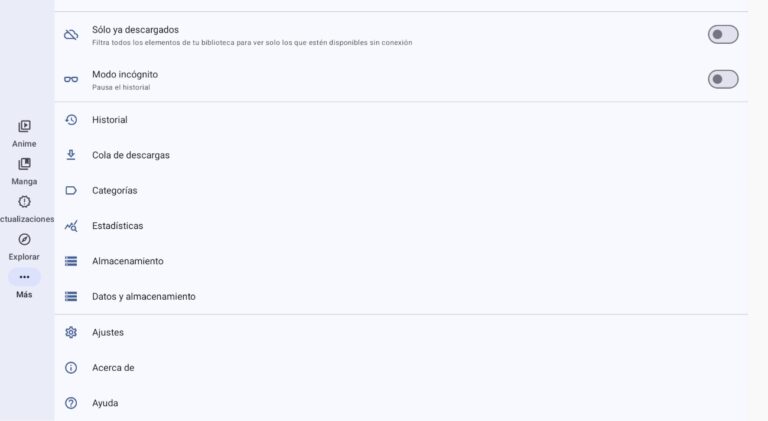
Task: Click the Modo incógnito glasses icon
Action: [x=71, y=79]
